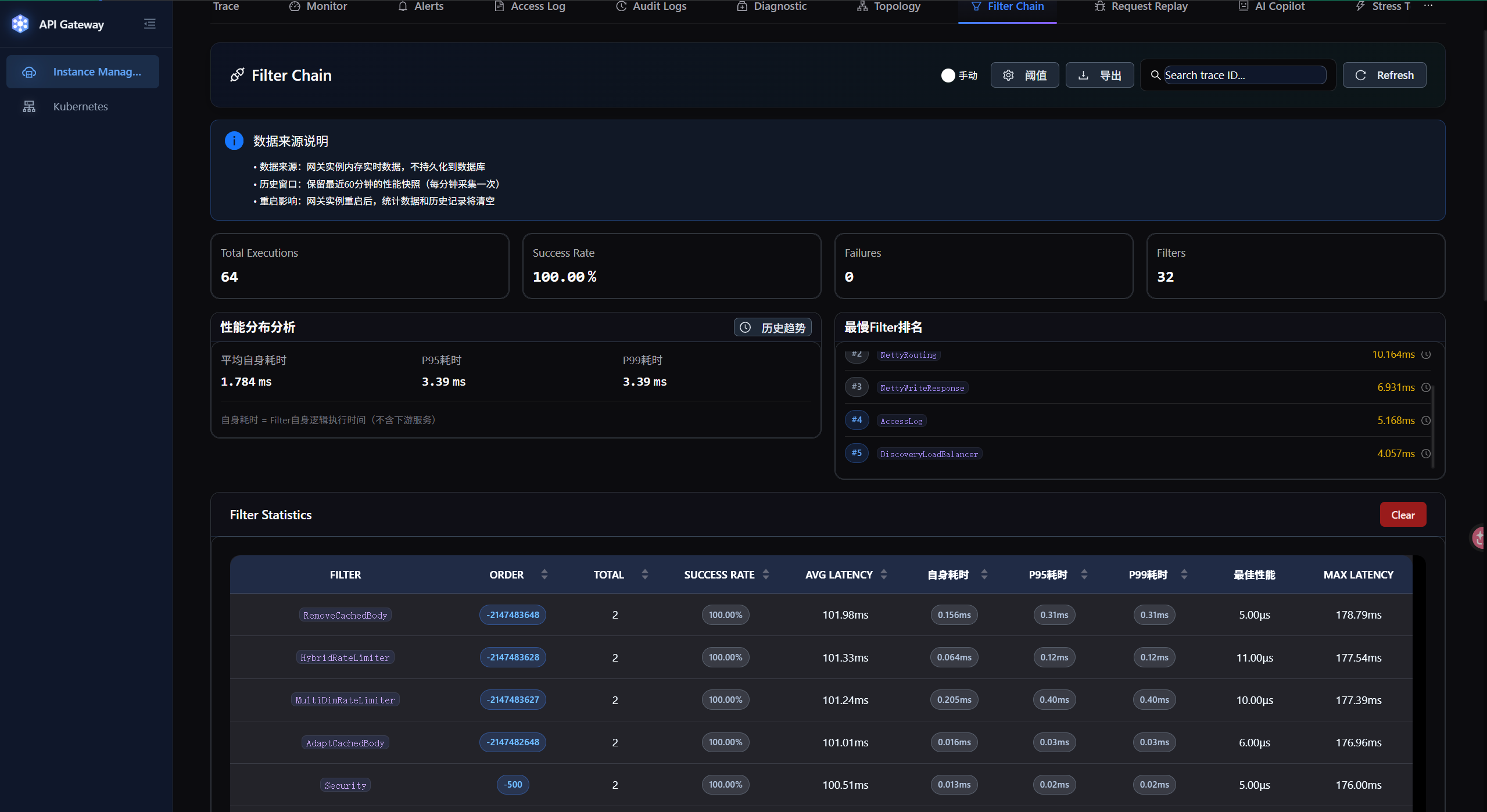This screenshot has width=1487, height=812.
Task: Open the Topology tab
Action: pos(889,6)
